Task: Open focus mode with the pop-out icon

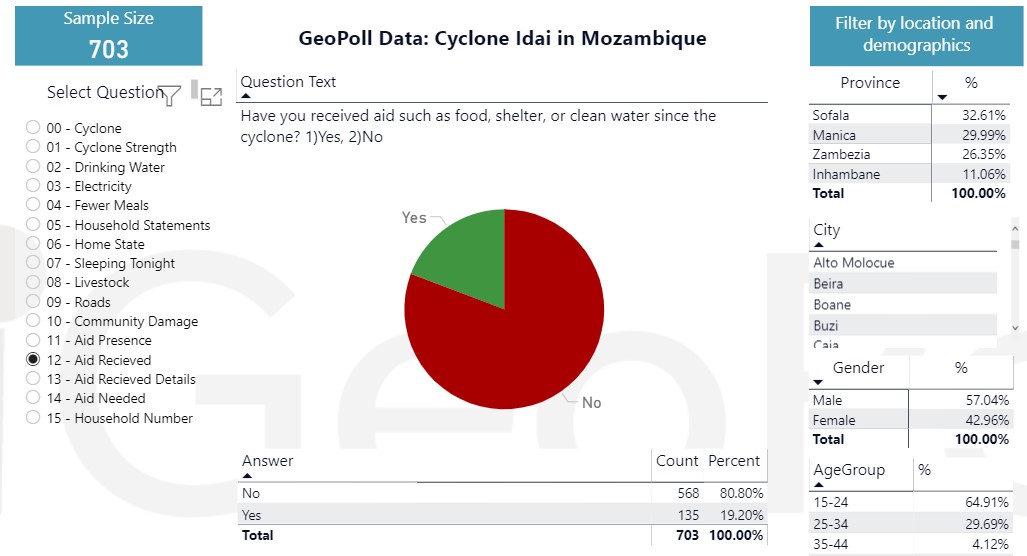Action: pos(211,97)
